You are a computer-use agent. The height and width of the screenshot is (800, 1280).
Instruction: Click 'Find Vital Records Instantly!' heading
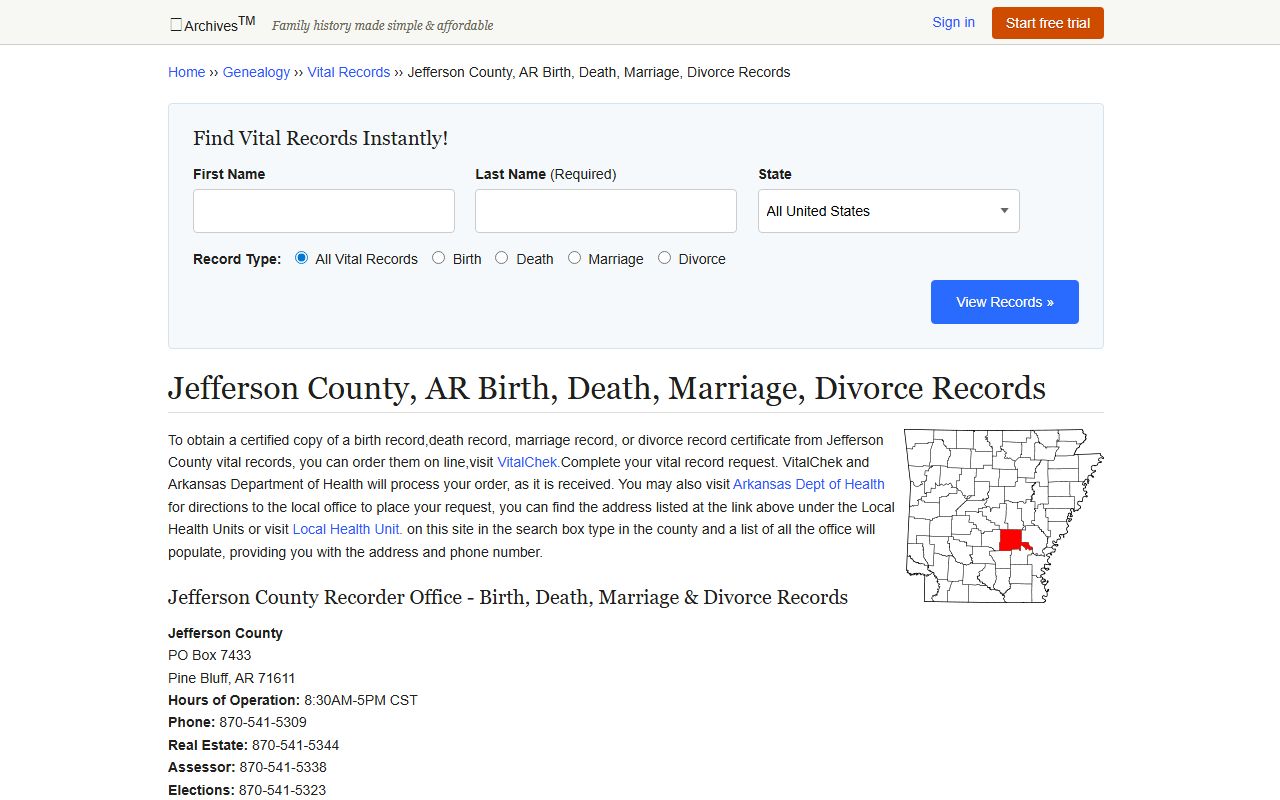click(x=321, y=138)
